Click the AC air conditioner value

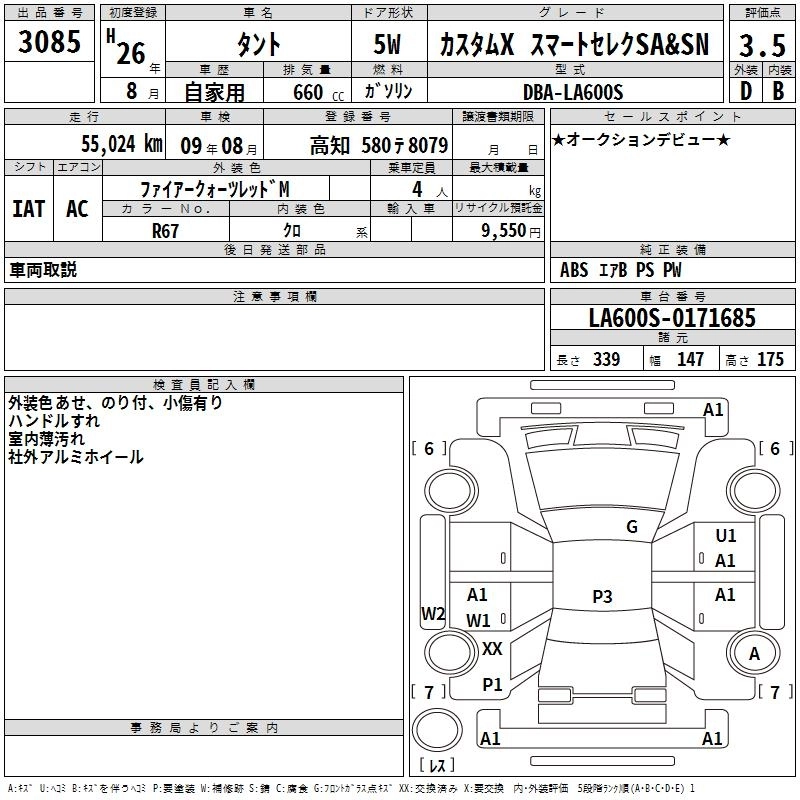(x=77, y=209)
